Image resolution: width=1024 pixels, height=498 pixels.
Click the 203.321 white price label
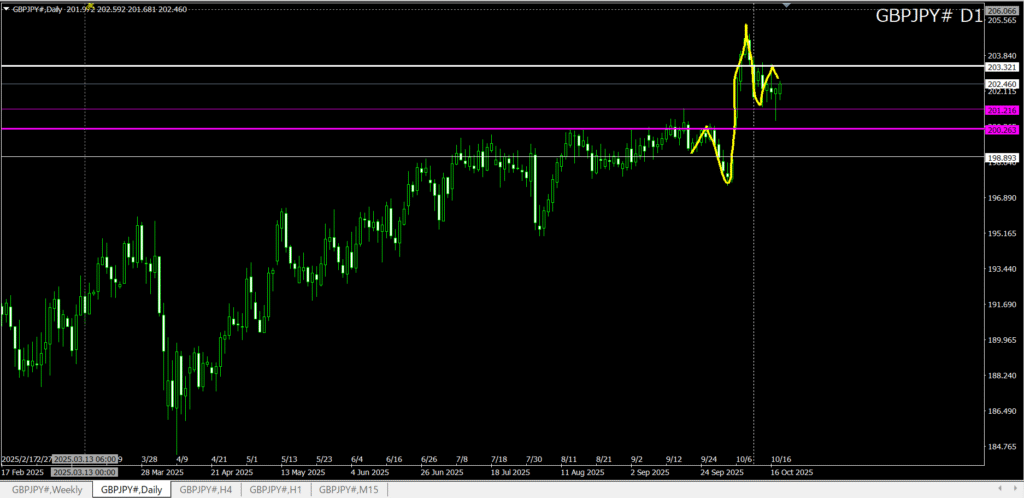pyautogui.click(x=1001, y=67)
